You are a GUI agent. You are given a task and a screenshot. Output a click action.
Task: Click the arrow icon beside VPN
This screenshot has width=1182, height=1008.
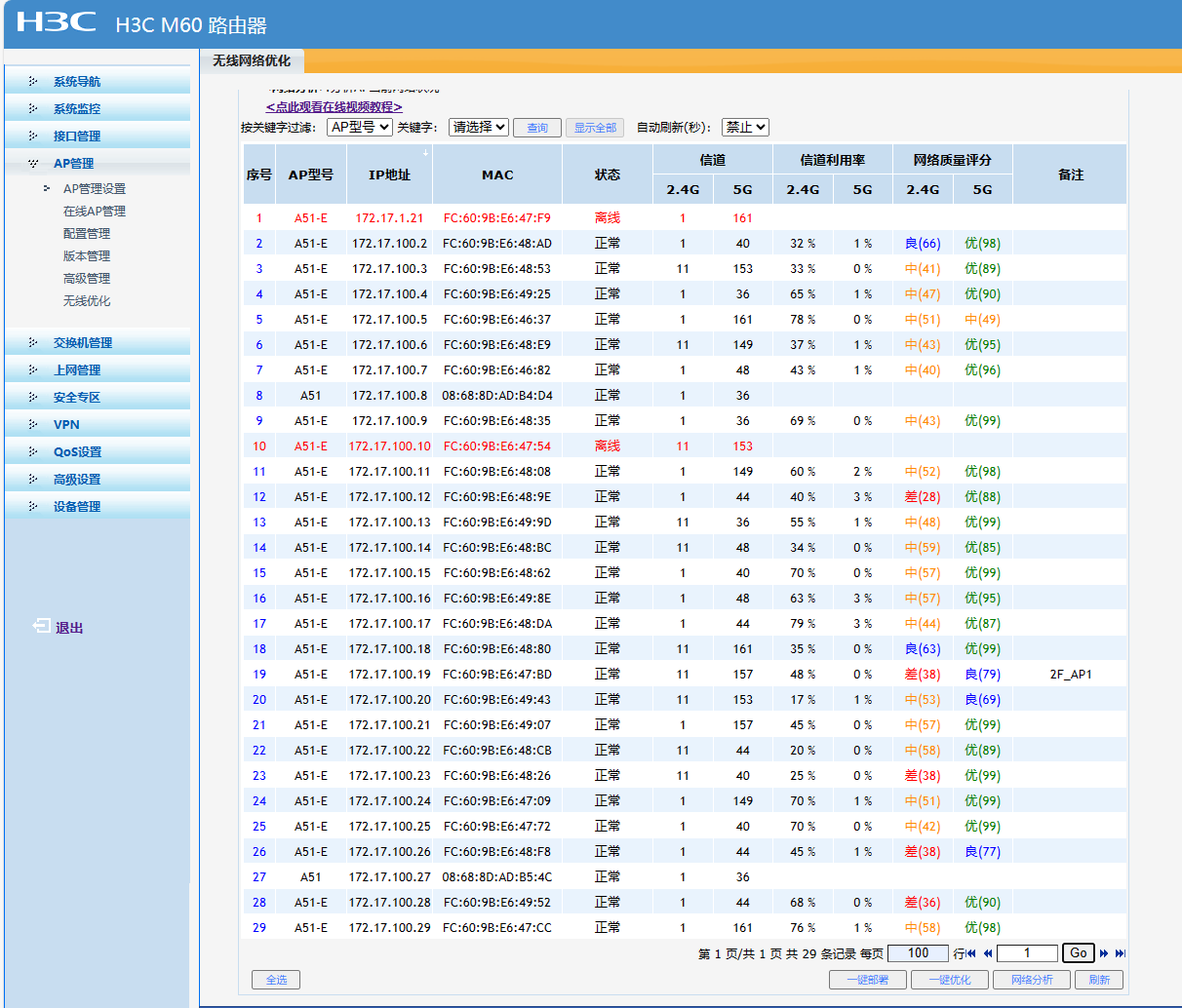click(x=33, y=425)
